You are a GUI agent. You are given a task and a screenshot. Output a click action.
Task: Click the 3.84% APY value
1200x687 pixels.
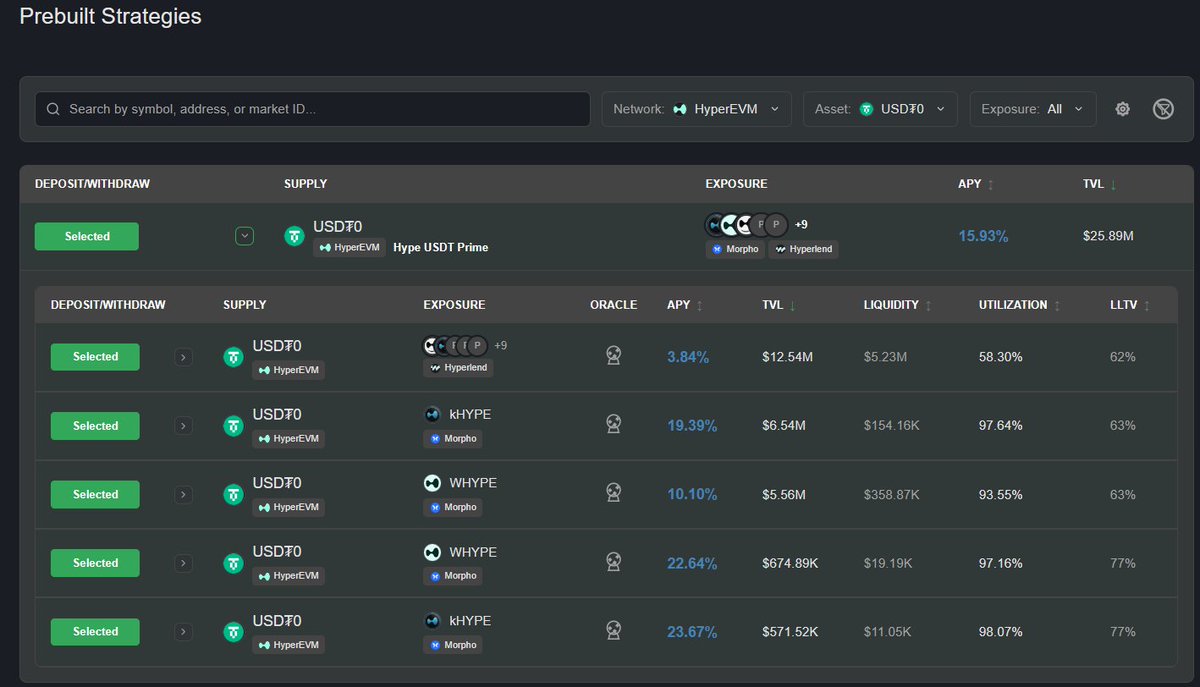tap(688, 356)
